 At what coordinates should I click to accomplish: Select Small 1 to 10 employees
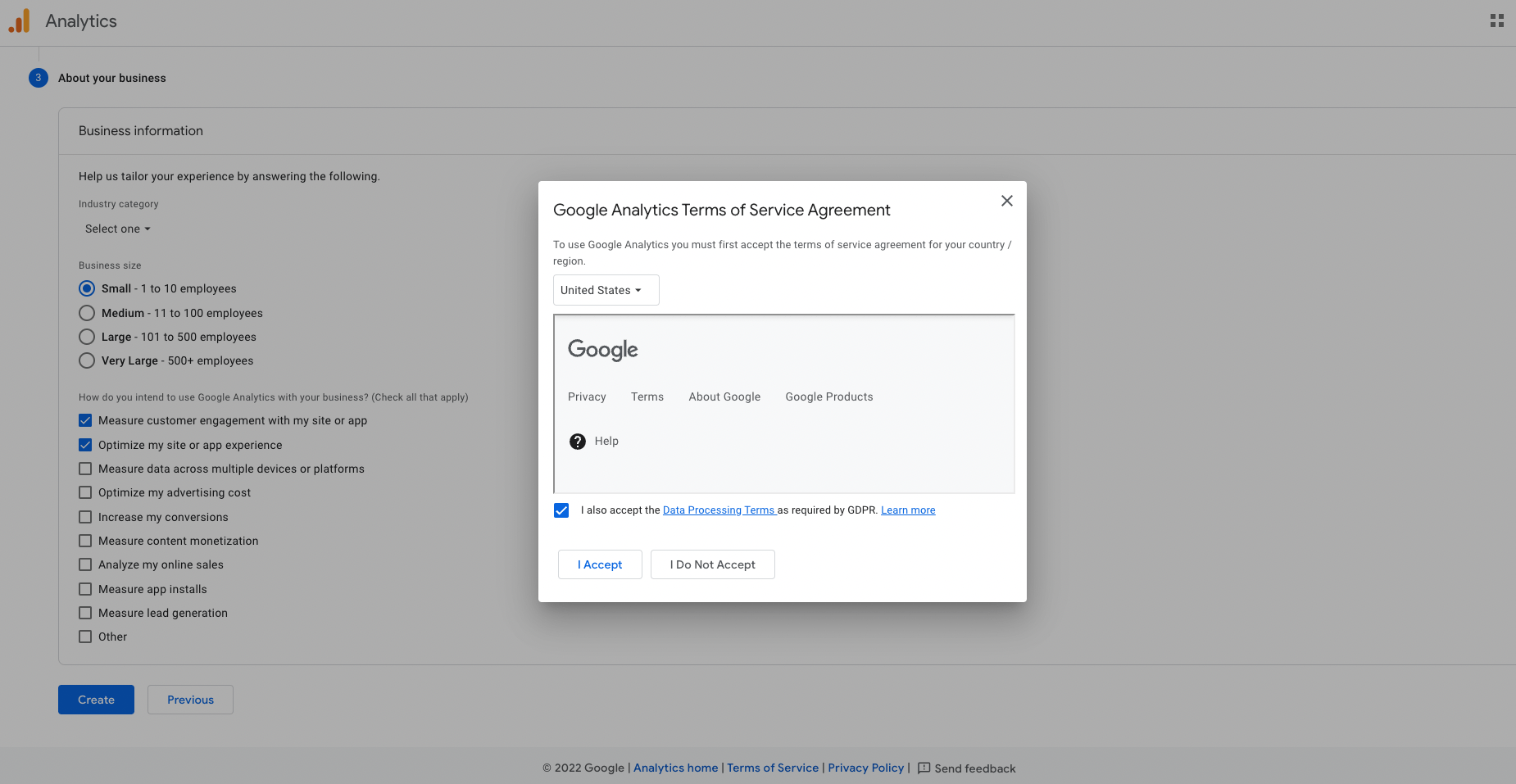point(87,288)
